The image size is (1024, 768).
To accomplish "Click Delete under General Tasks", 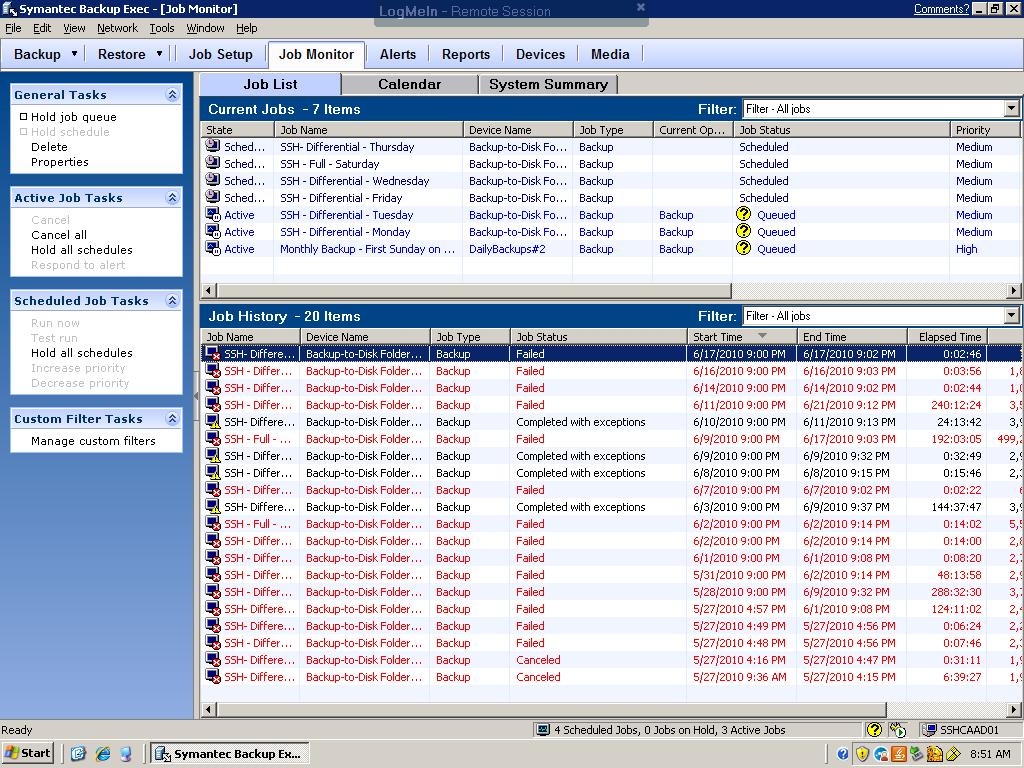I will pyautogui.click(x=49, y=147).
